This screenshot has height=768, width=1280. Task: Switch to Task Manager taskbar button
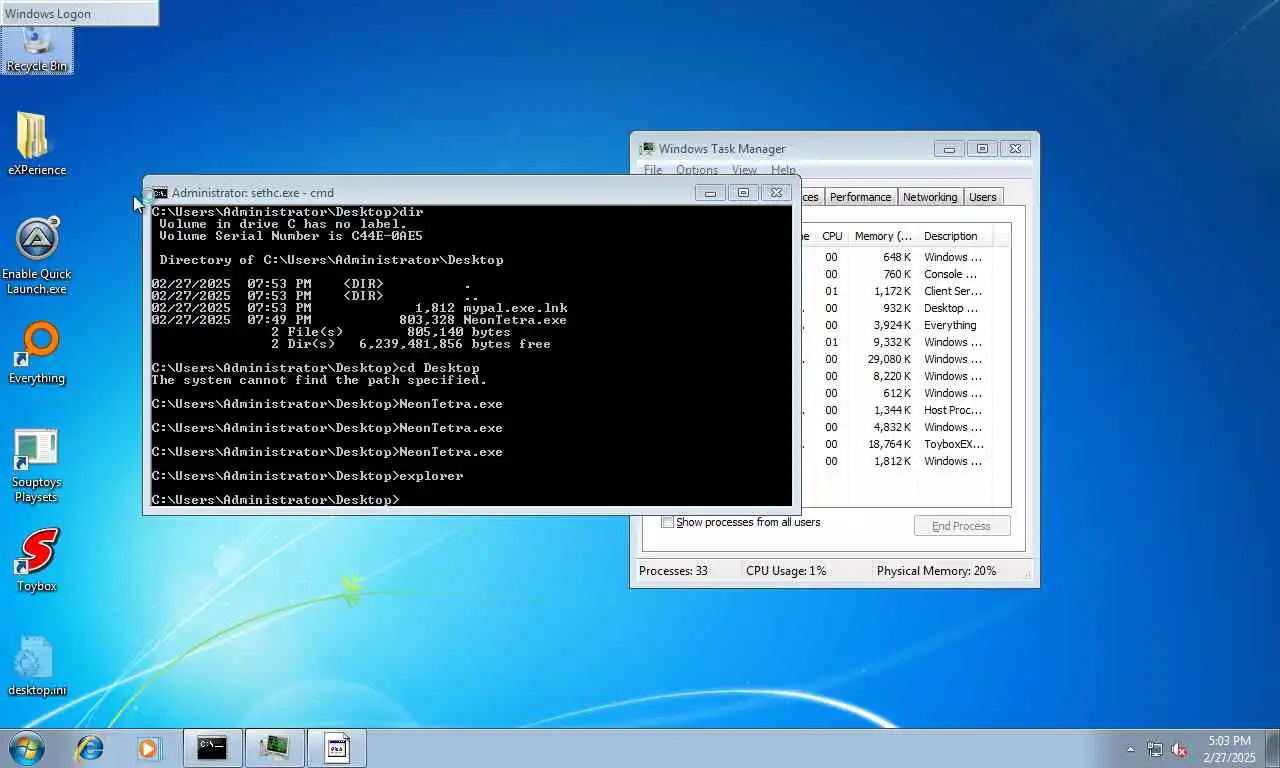point(274,748)
